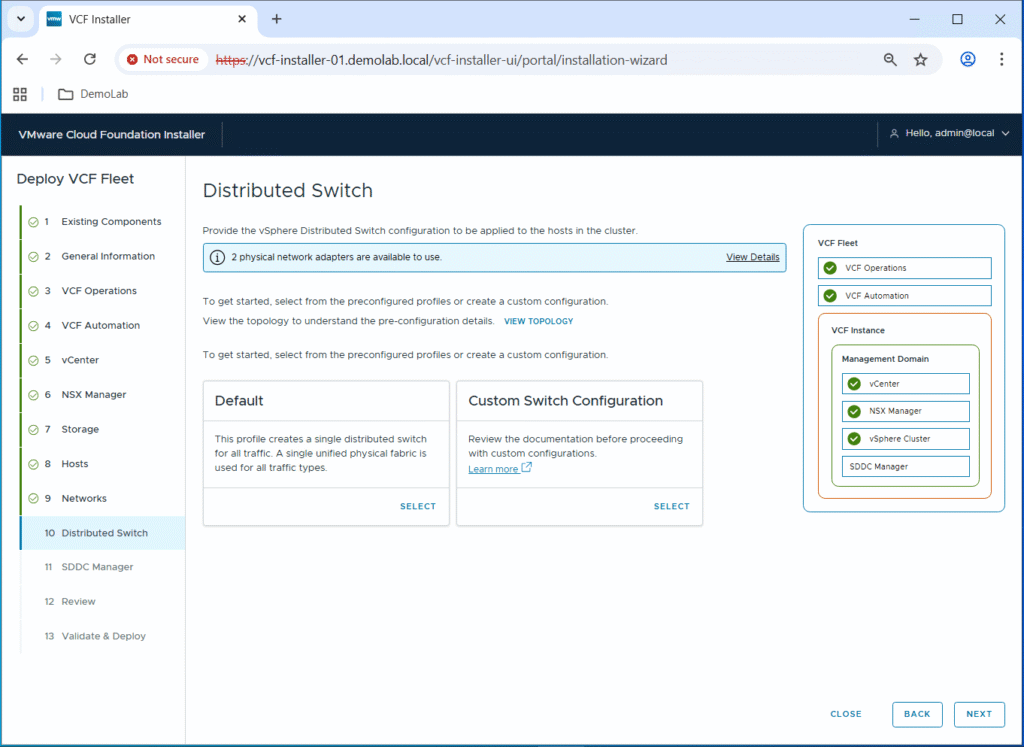This screenshot has width=1024, height=747.
Task: Click the info icon in adapters banner
Action: [217, 257]
